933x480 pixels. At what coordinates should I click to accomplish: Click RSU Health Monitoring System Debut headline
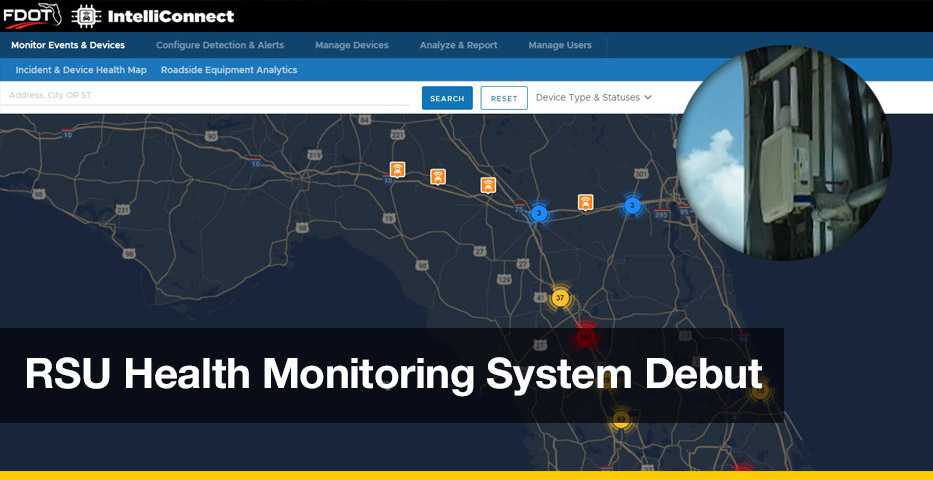click(393, 374)
